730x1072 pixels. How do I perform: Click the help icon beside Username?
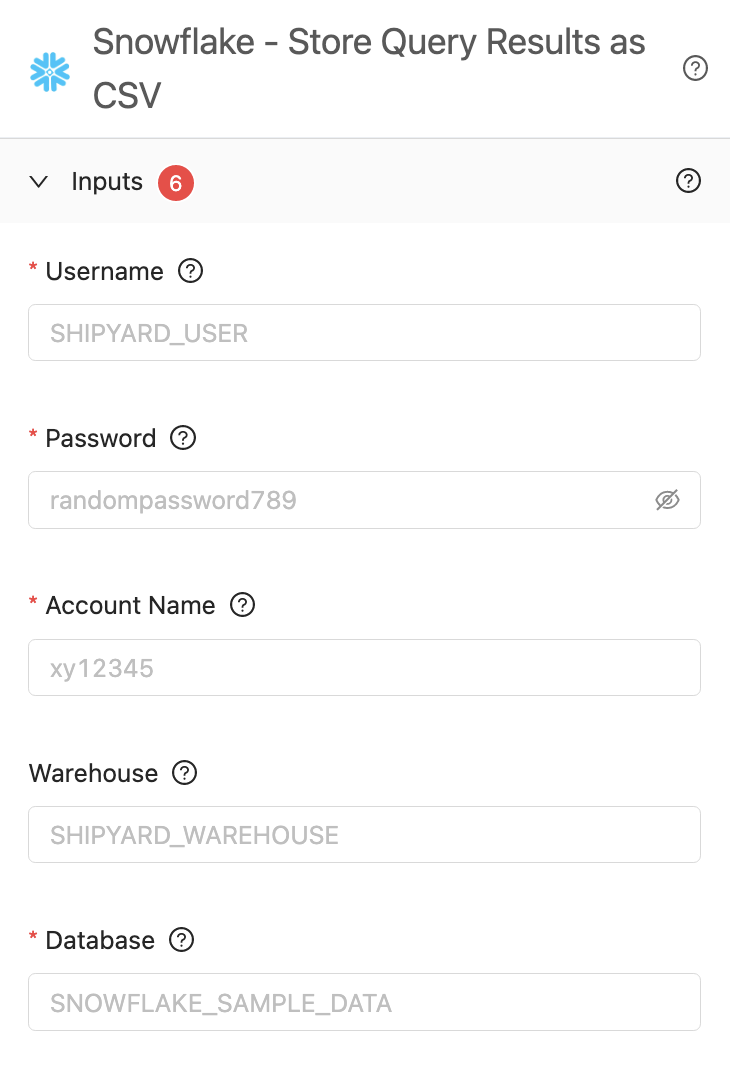(x=191, y=271)
